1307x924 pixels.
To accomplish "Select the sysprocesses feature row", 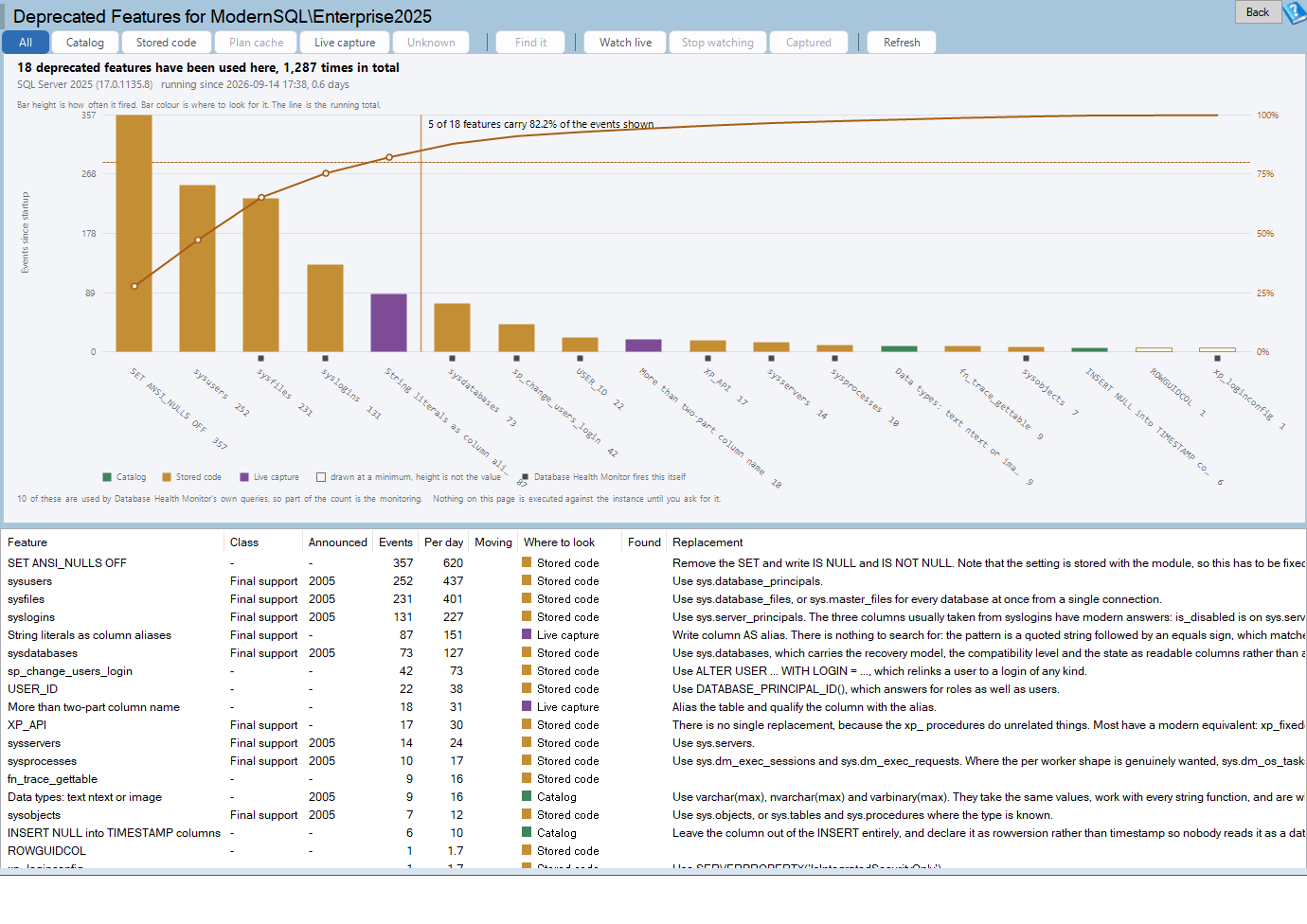I will (x=653, y=761).
